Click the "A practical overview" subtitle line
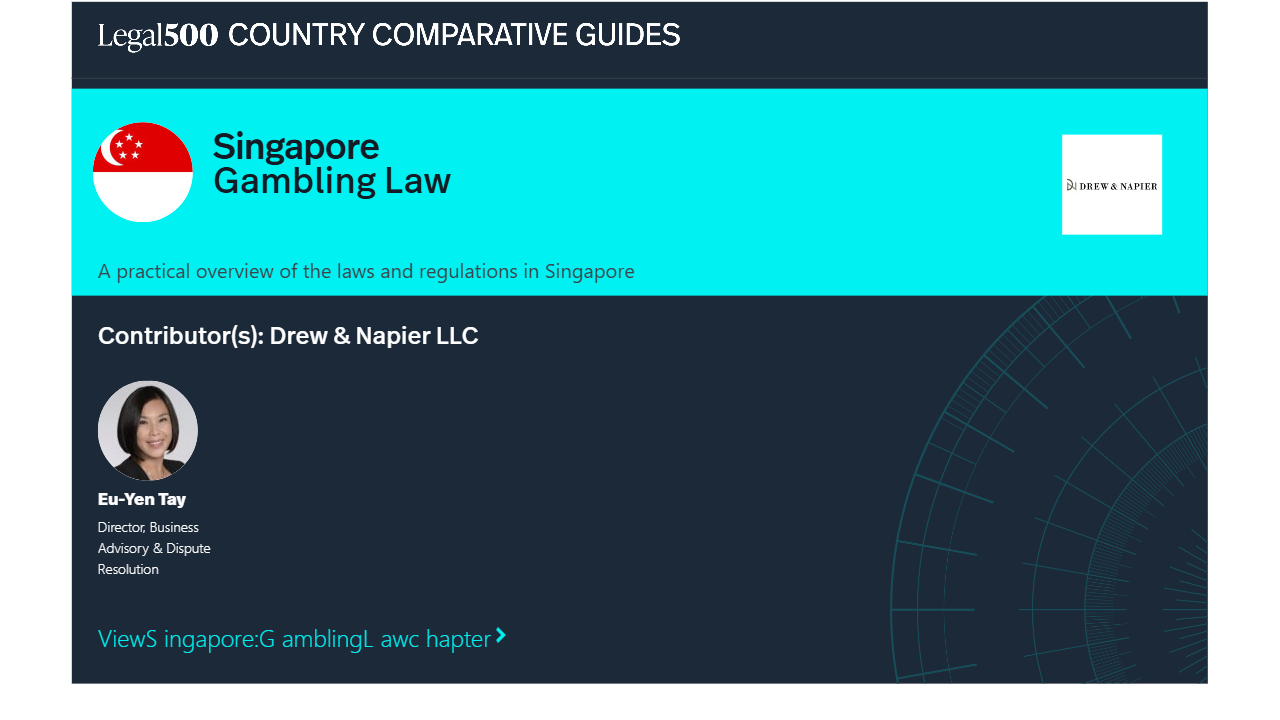 coord(366,271)
